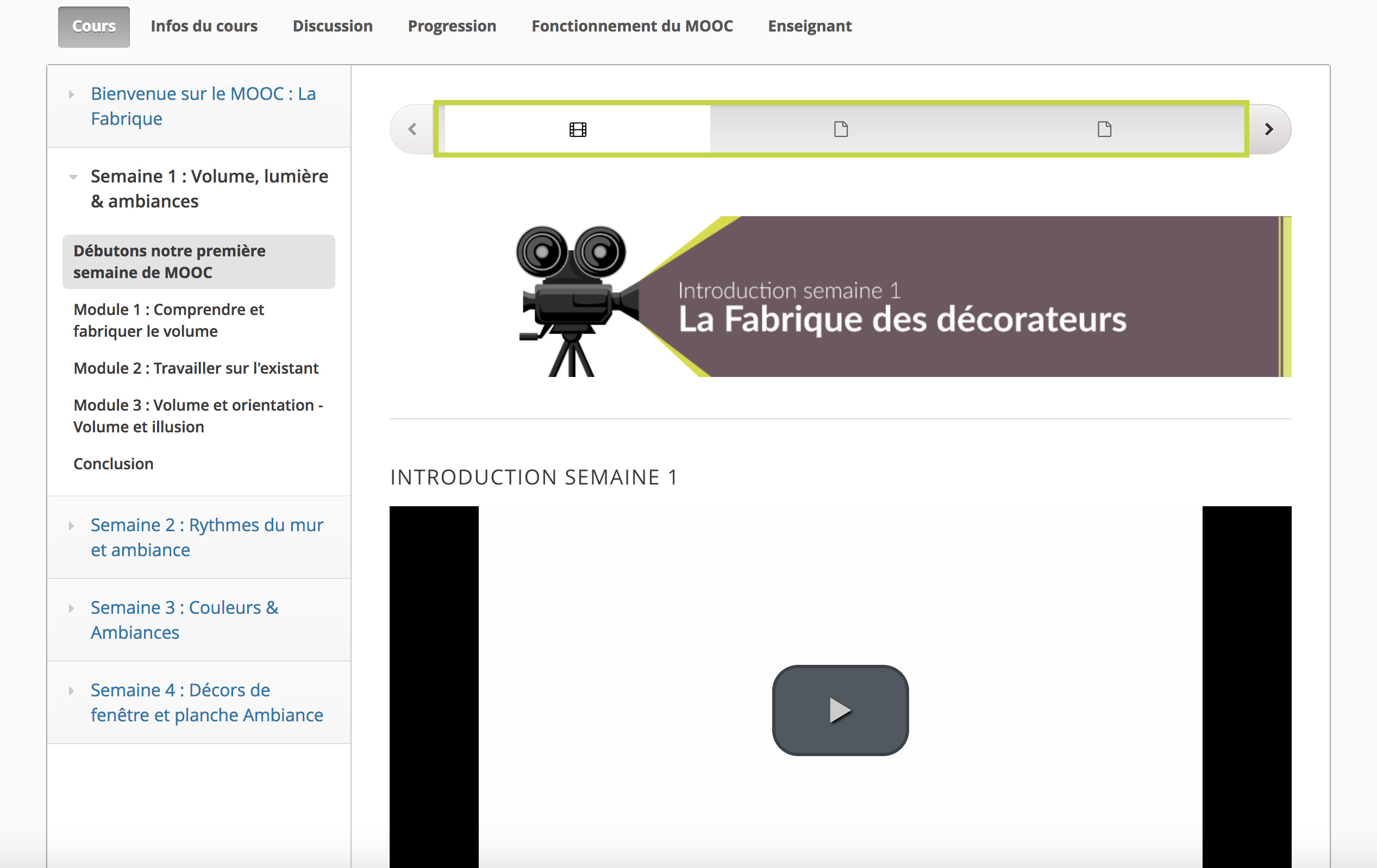Open the Discussion tab
The height and width of the screenshot is (868, 1377).
[x=333, y=26]
